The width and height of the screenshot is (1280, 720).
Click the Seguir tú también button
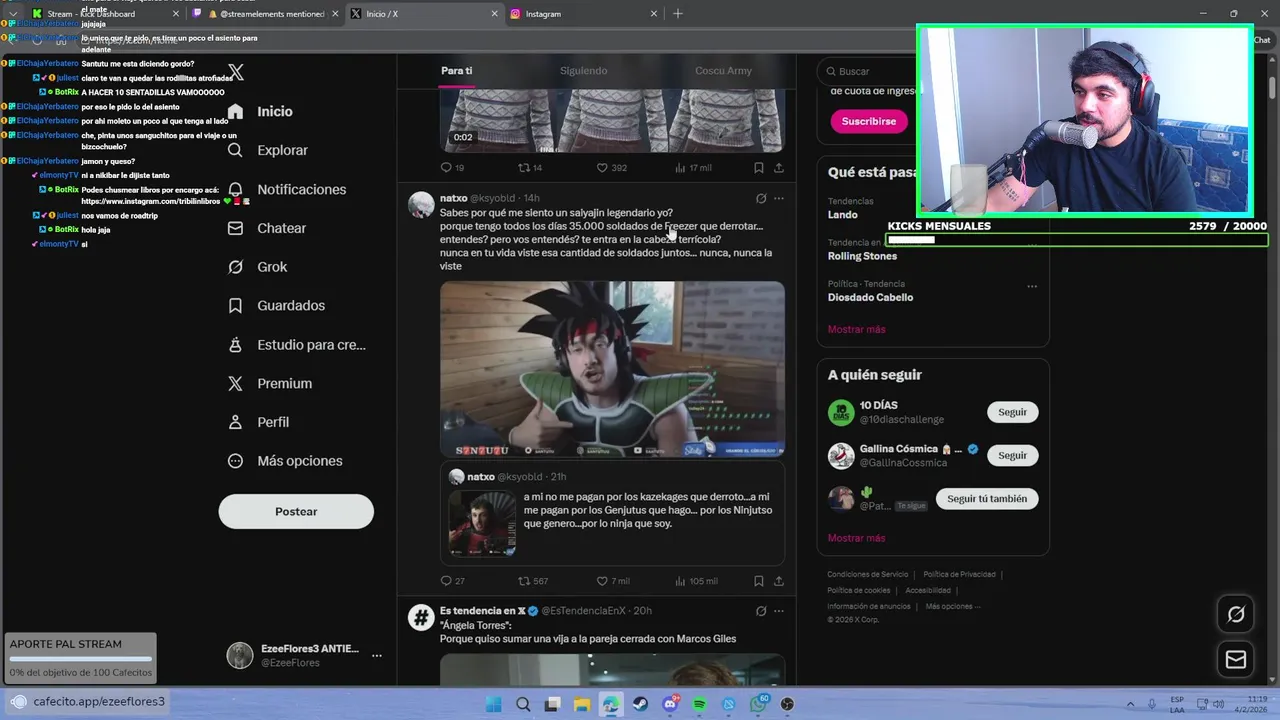tap(987, 498)
